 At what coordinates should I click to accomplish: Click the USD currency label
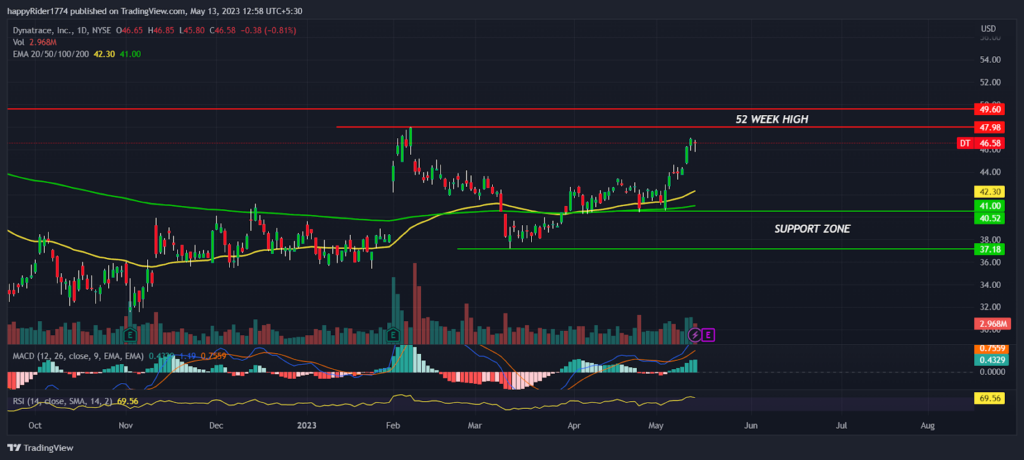(x=988, y=29)
